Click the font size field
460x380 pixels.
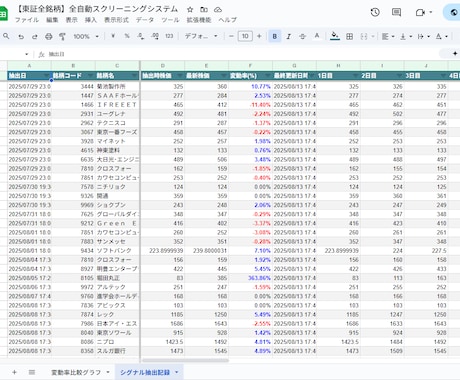tap(245, 36)
